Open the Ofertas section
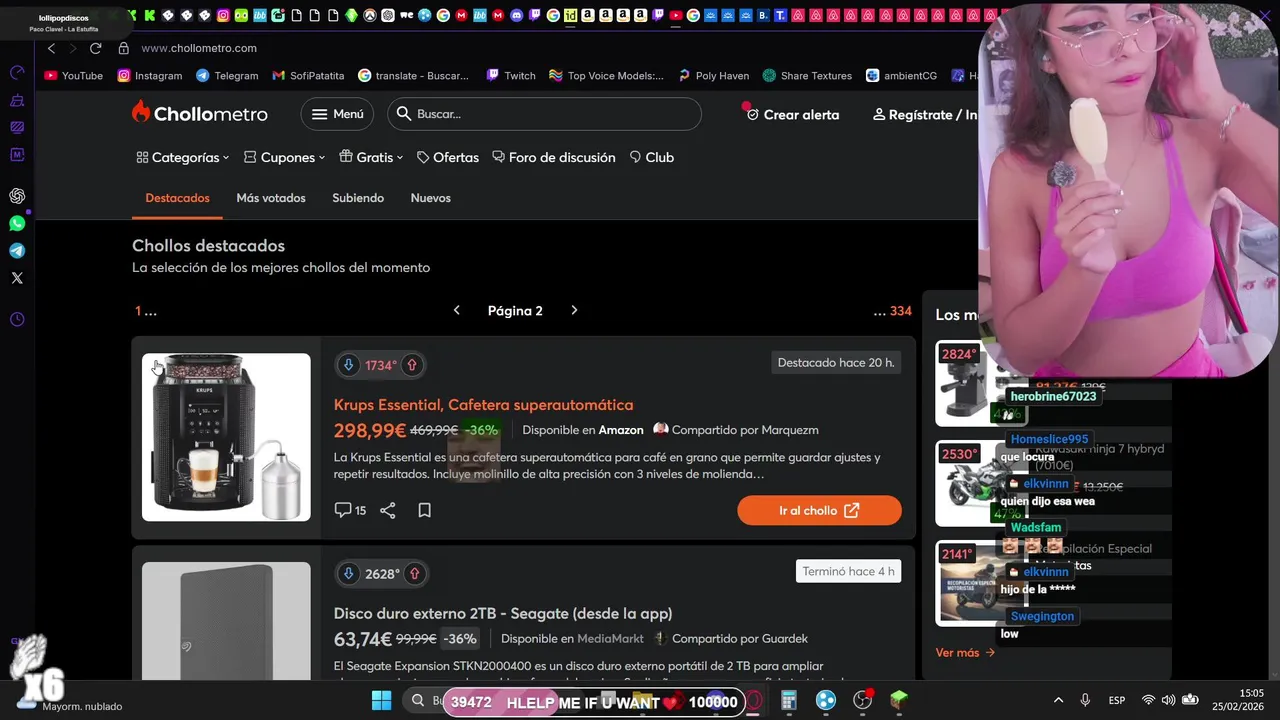This screenshot has height=720, width=1280. click(x=447, y=157)
